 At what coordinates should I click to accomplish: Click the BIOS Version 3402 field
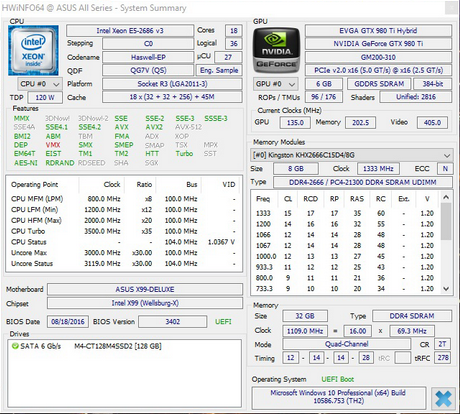173,322
